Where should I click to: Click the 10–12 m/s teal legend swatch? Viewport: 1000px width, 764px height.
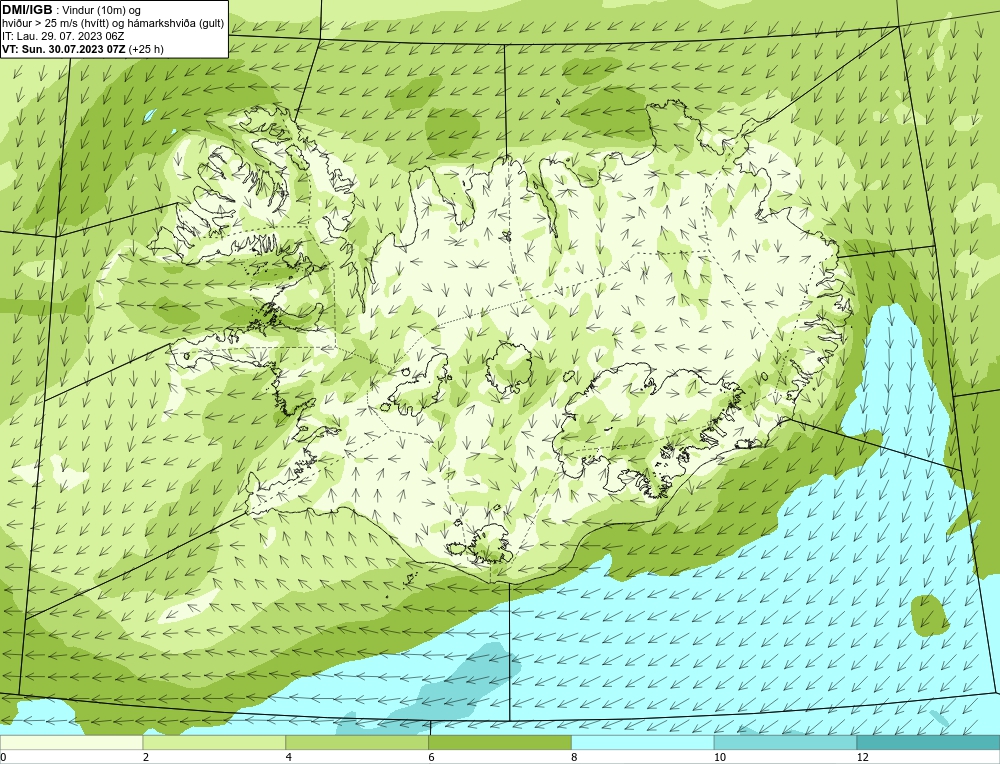pos(786,742)
